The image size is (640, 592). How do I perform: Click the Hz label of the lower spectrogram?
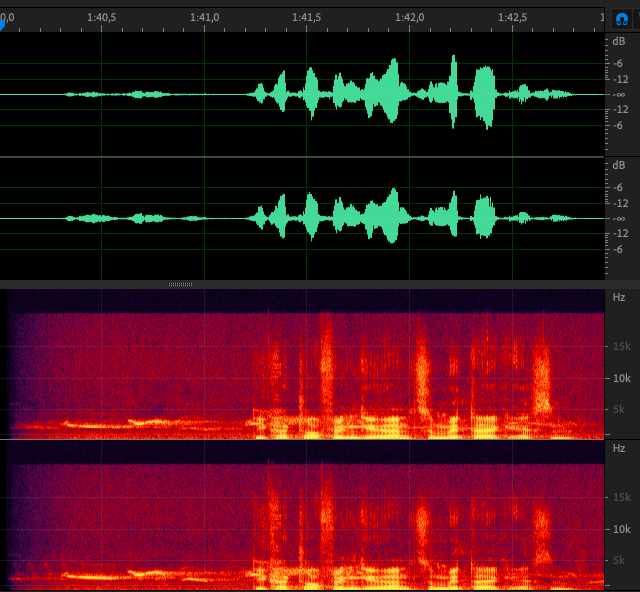pos(619,448)
